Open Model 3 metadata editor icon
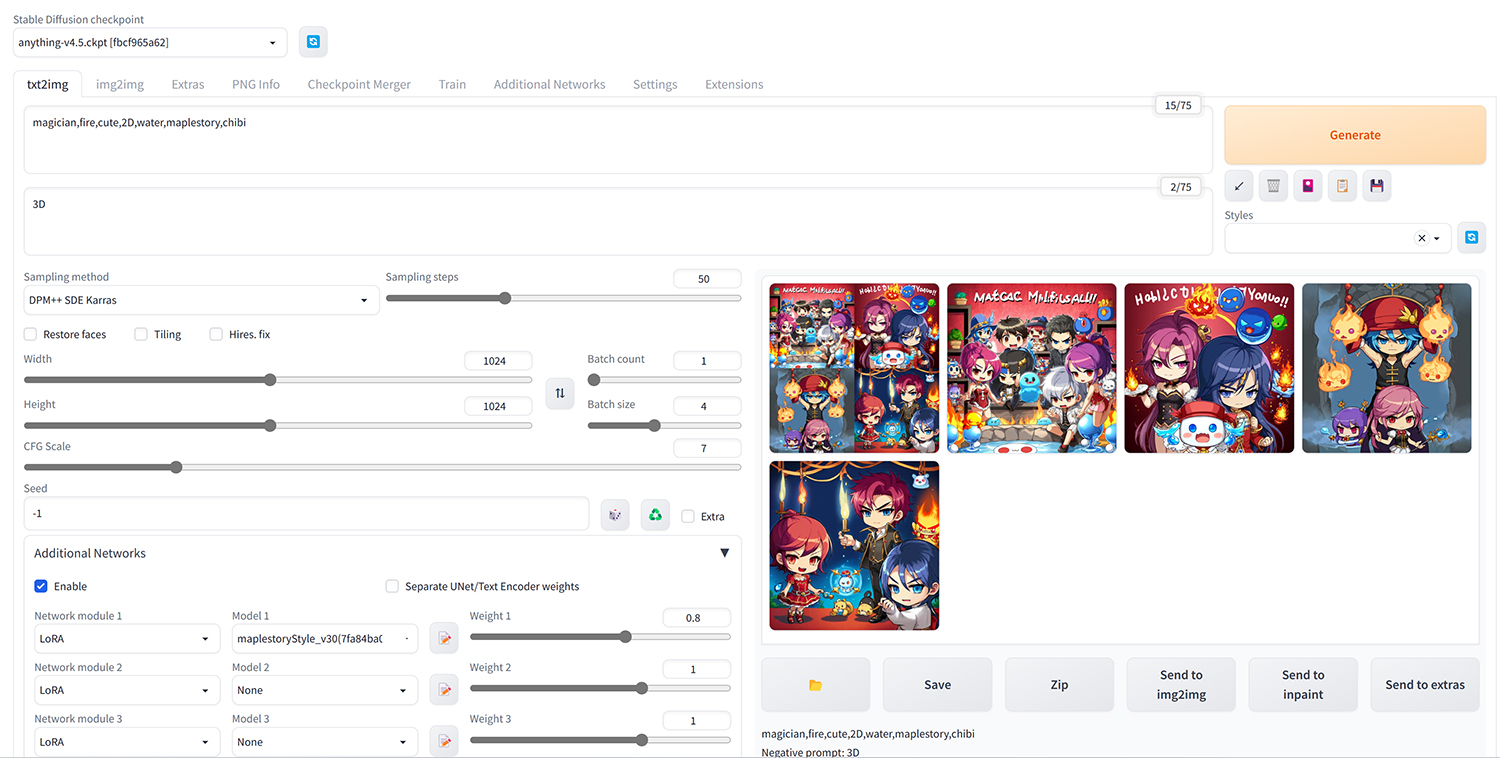Image resolution: width=1500 pixels, height=758 pixels. 444,742
